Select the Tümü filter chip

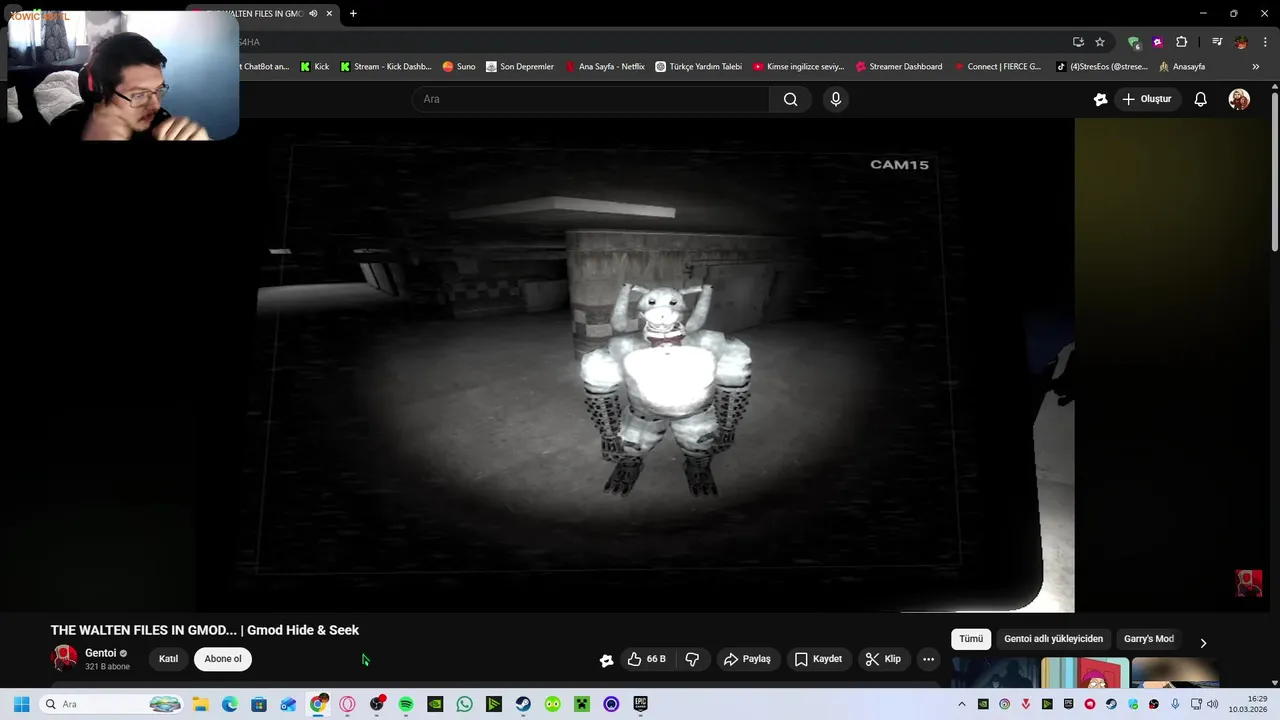(971, 639)
